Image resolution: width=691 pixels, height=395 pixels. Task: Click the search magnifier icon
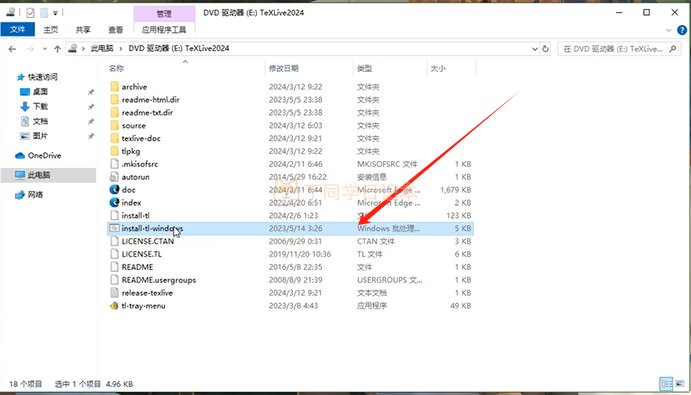672,48
